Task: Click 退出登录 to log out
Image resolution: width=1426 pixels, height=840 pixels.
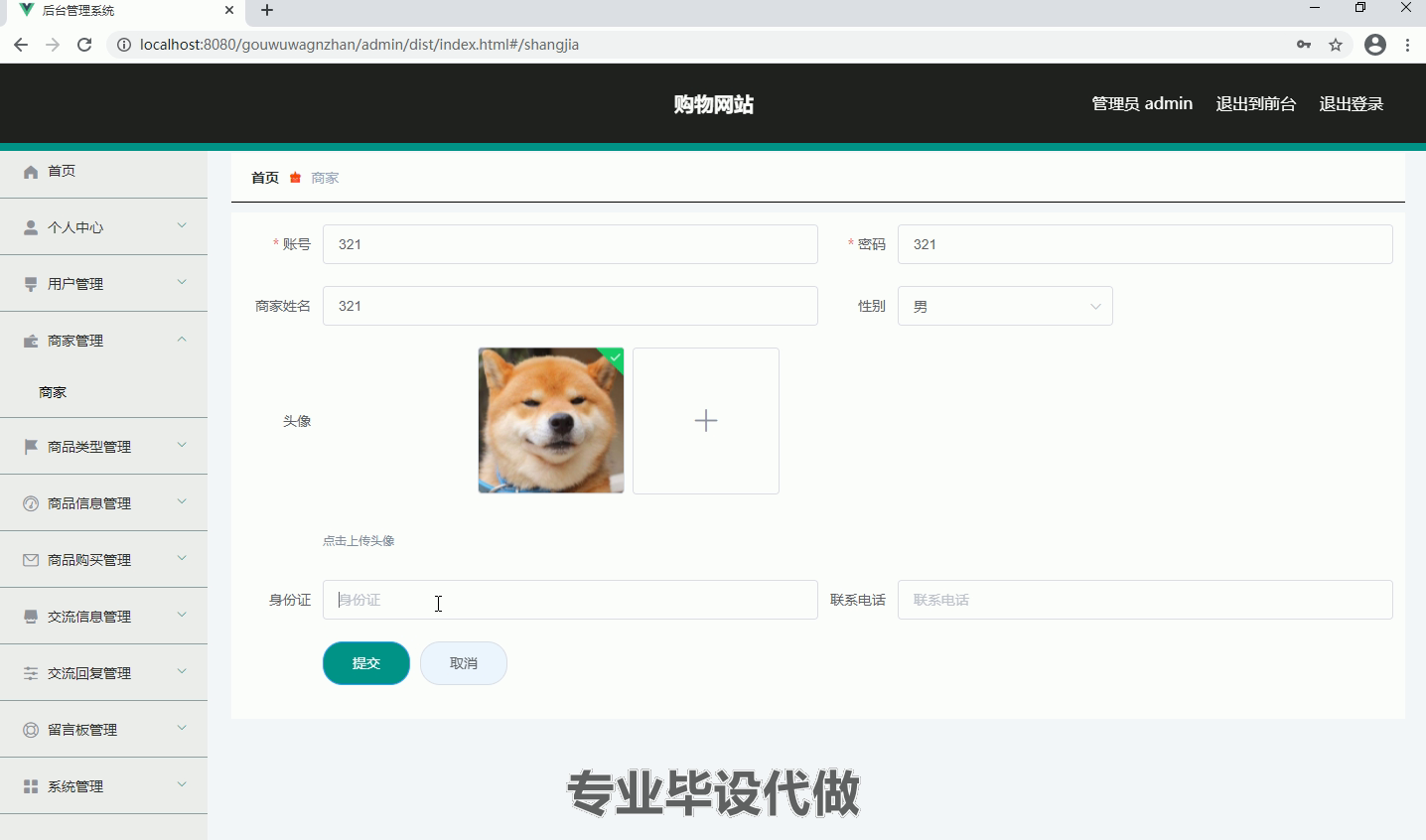Action: tap(1351, 103)
